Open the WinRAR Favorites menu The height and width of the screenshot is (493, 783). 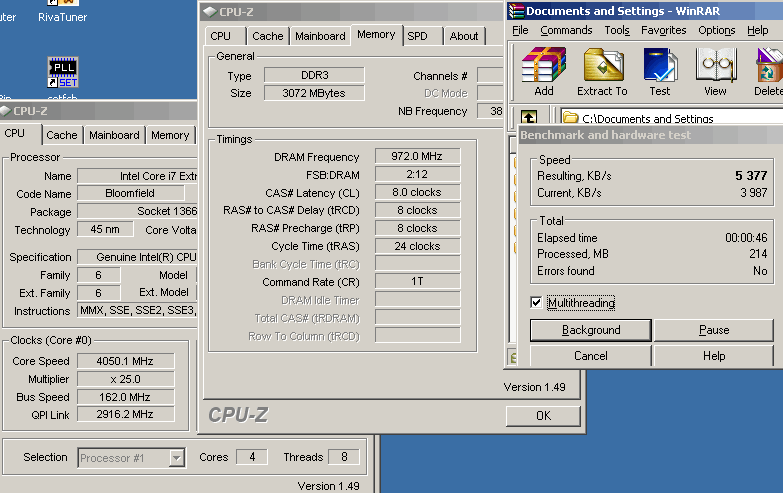(663, 30)
